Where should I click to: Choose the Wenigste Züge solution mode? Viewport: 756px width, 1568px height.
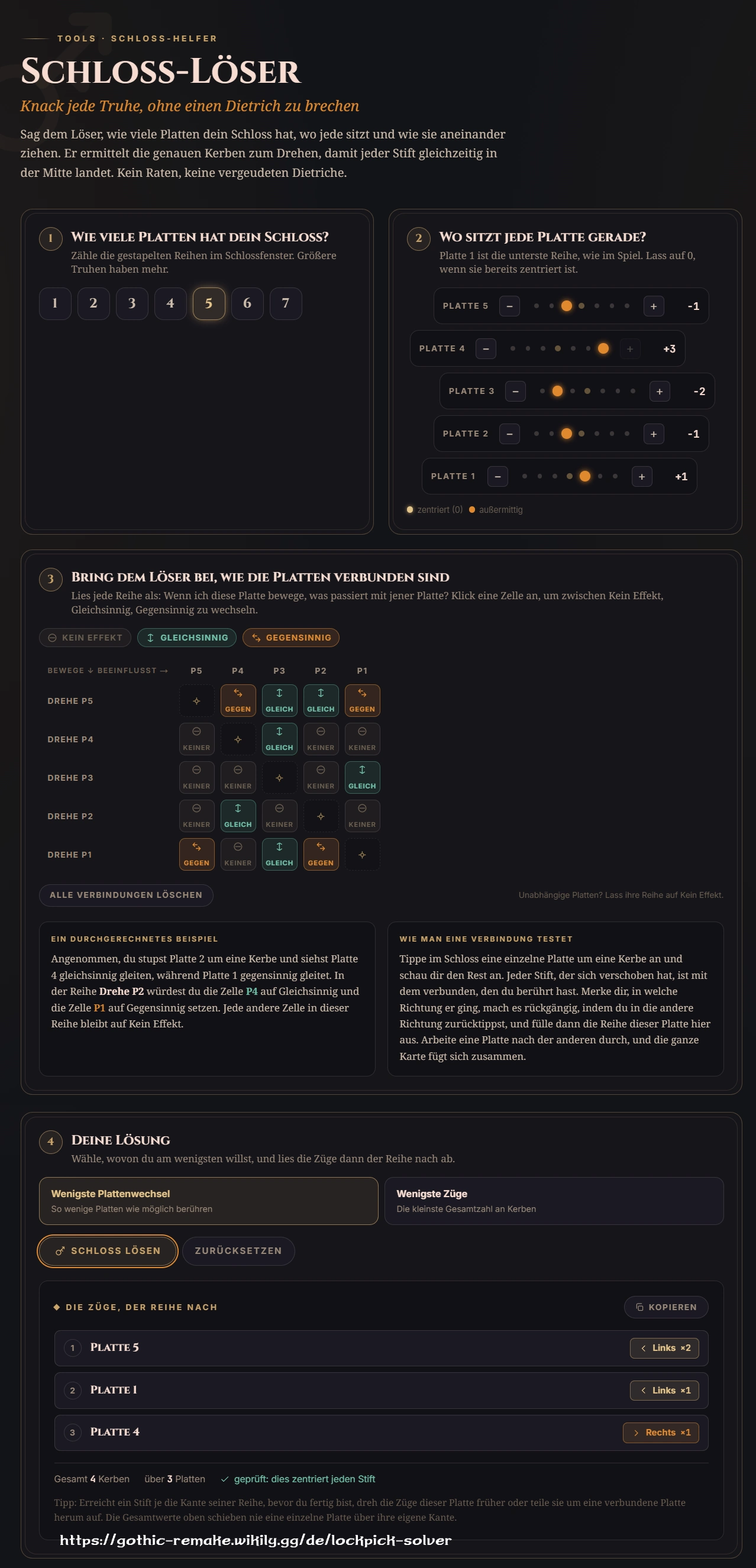(x=554, y=1200)
